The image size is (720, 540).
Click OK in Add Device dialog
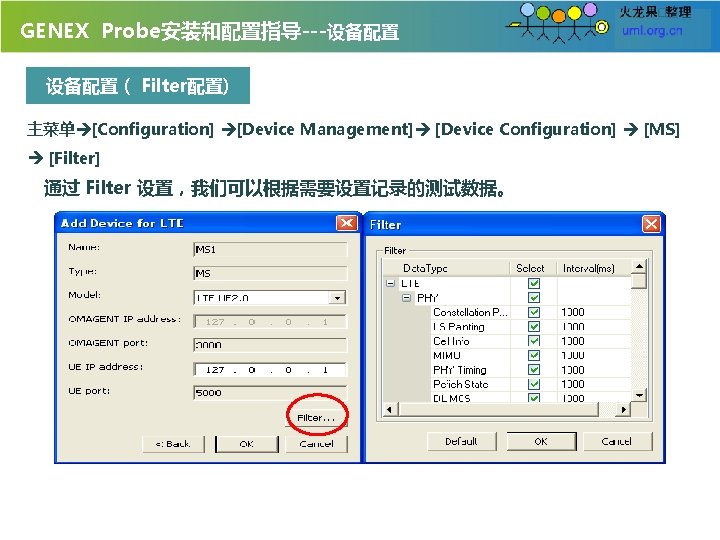click(247, 444)
